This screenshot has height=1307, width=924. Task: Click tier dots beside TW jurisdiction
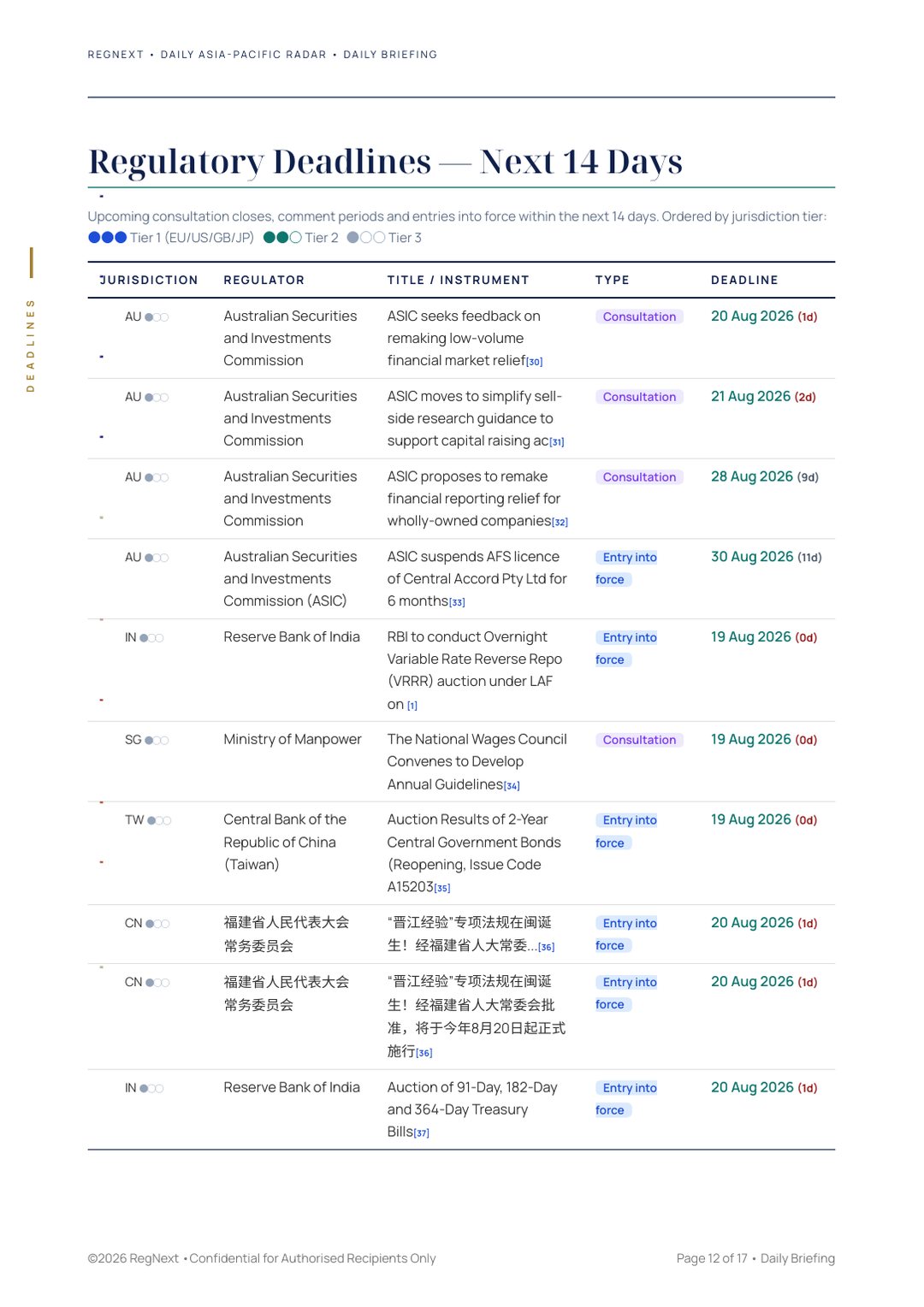click(x=159, y=821)
